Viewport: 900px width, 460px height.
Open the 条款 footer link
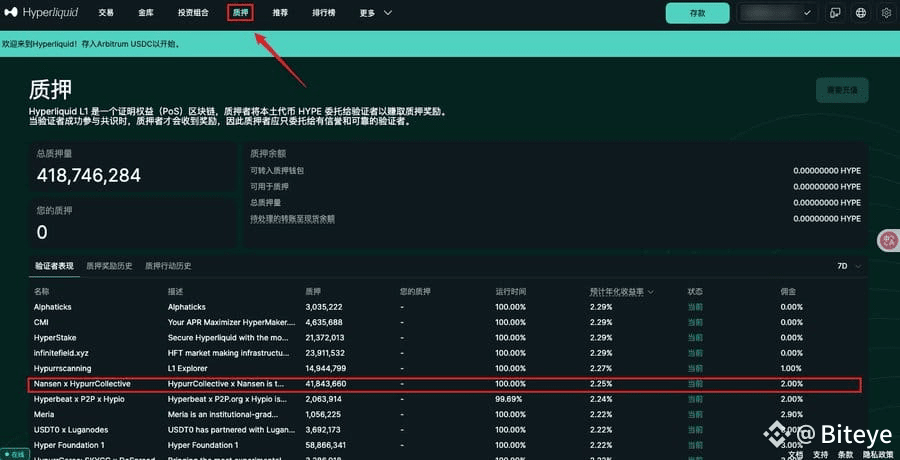[x=845, y=454]
